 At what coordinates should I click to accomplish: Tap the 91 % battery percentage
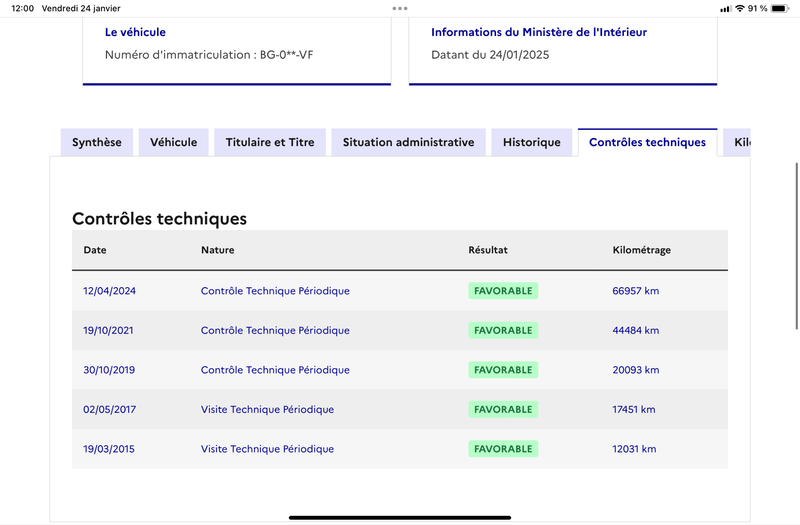point(758,8)
